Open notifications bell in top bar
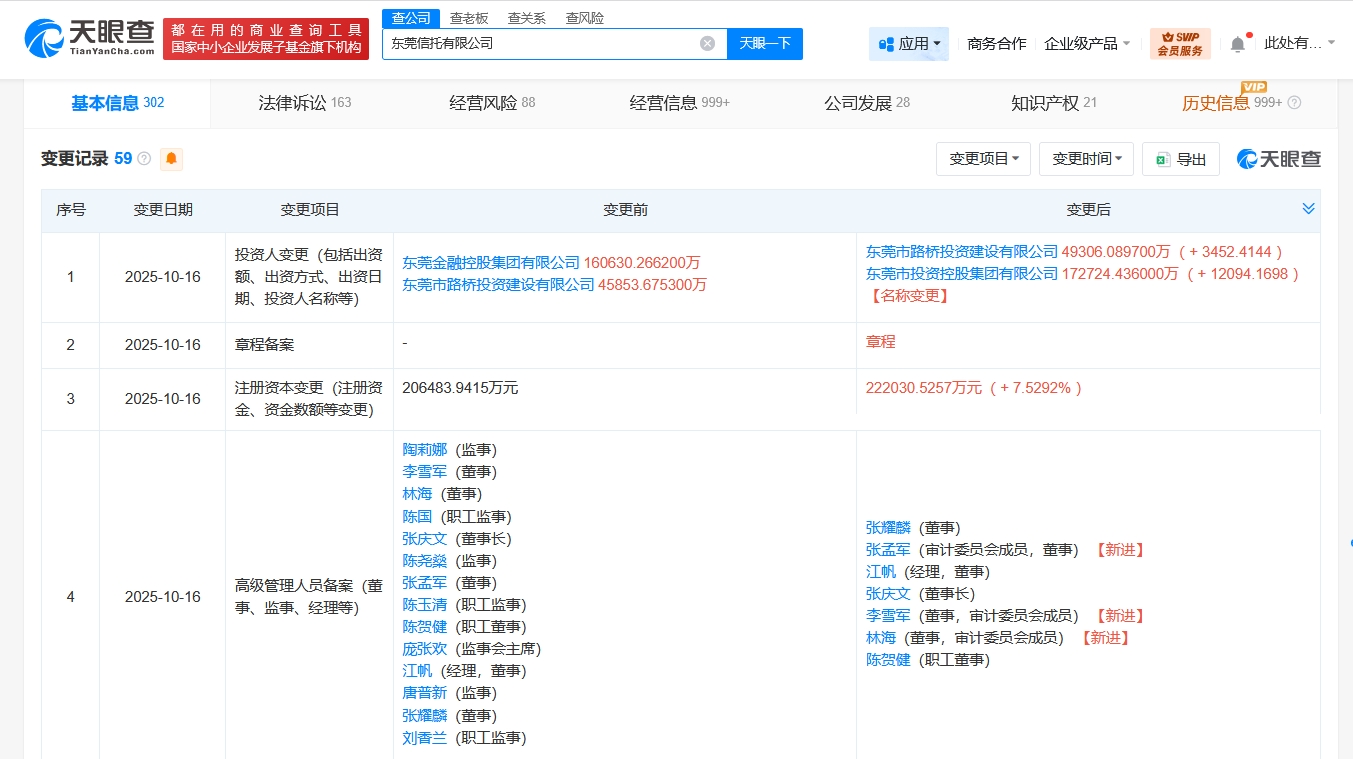This screenshot has width=1353, height=759. tap(1238, 44)
